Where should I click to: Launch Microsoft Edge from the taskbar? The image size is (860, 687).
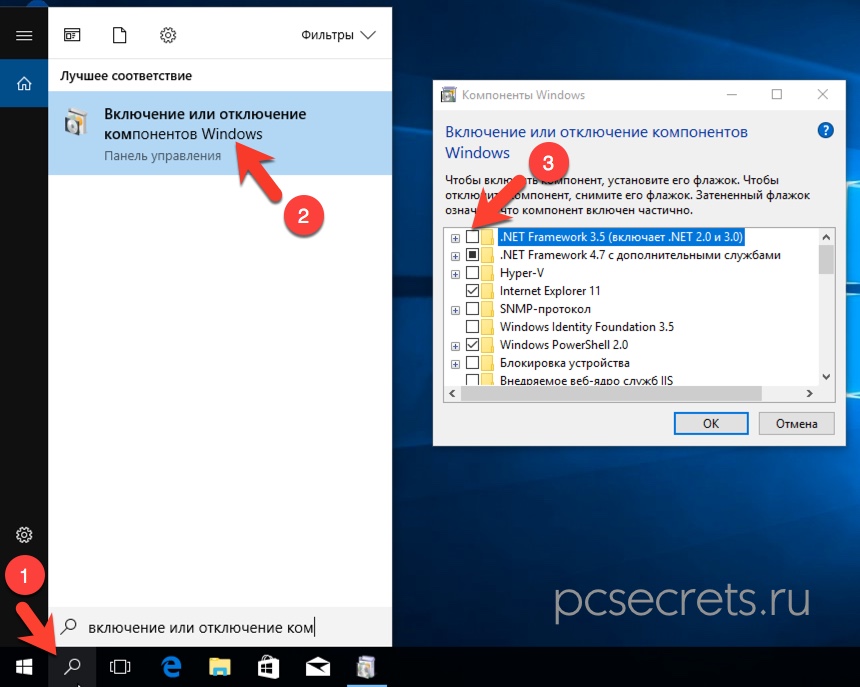pos(170,665)
